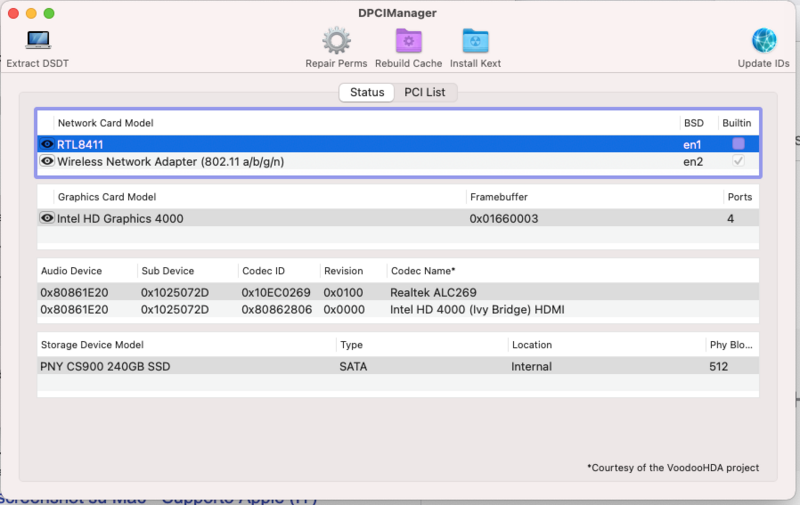Click the Codec ID column header
800x505 pixels.
coord(263,271)
